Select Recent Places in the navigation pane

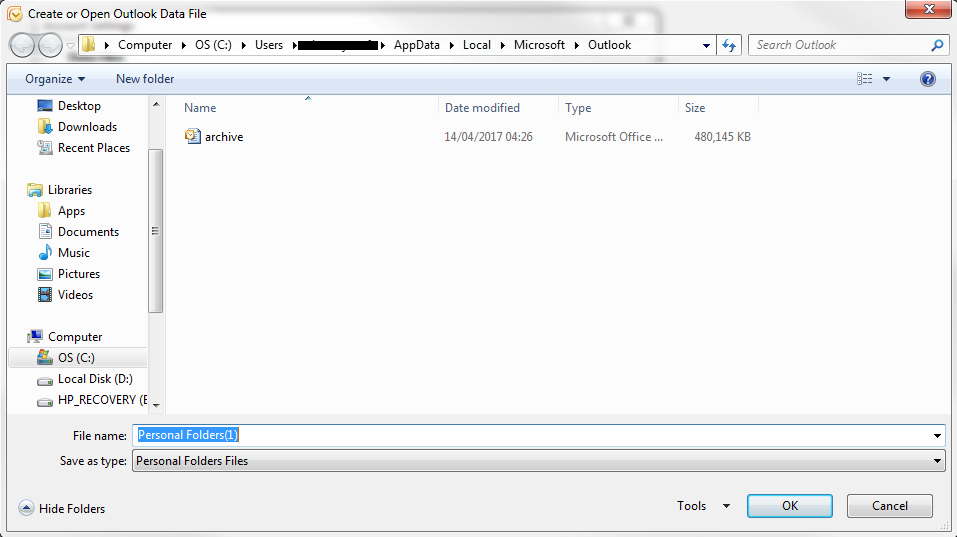94,148
